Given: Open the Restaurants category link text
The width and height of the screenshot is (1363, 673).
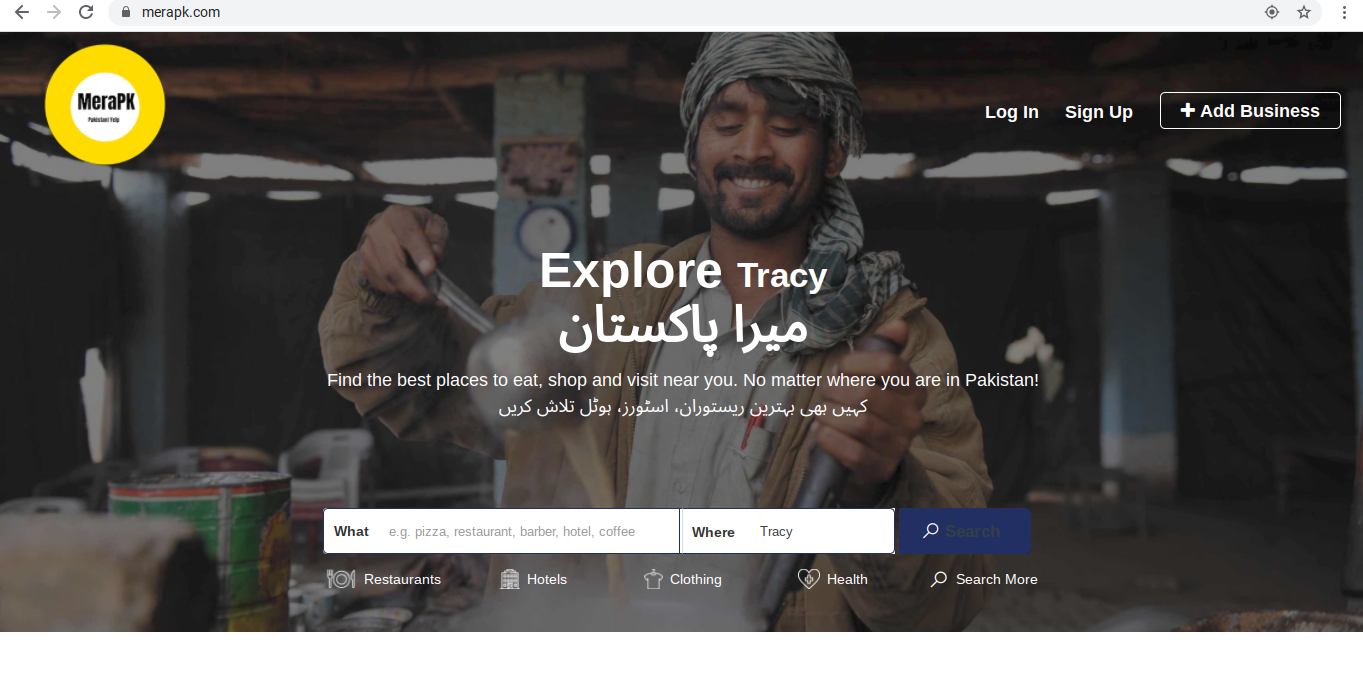Looking at the screenshot, I should [402, 579].
